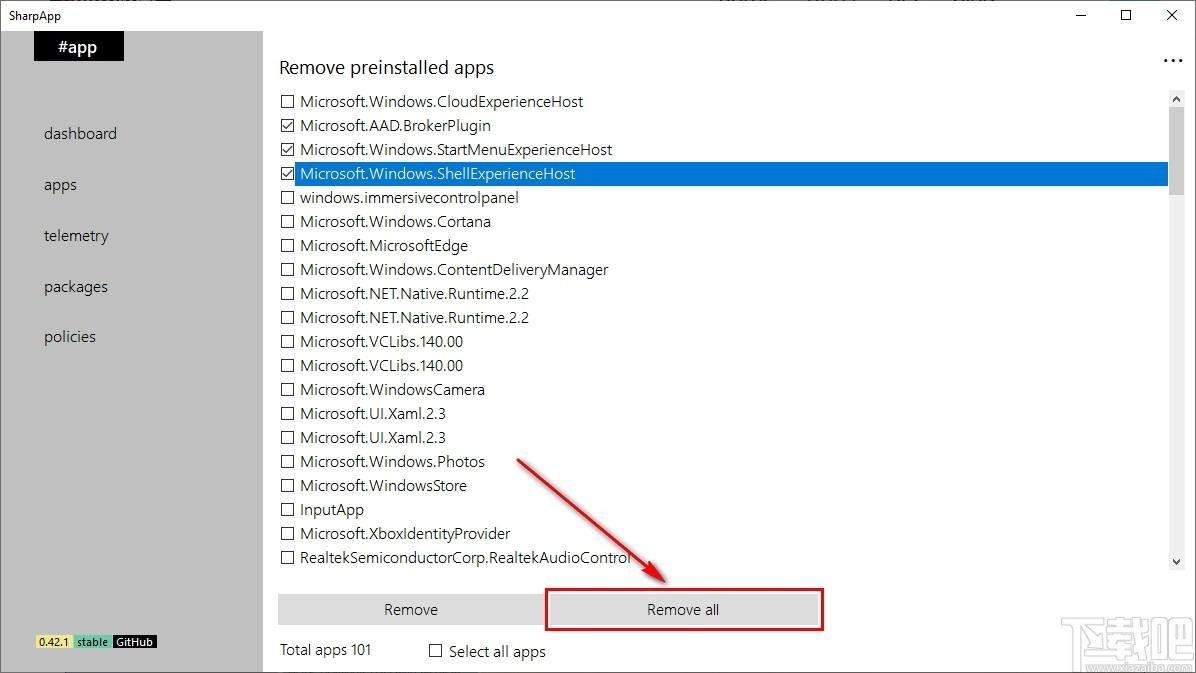This screenshot has width=1196, height=673.
Task: Click the stable release badge
Action: coord(92,642)
